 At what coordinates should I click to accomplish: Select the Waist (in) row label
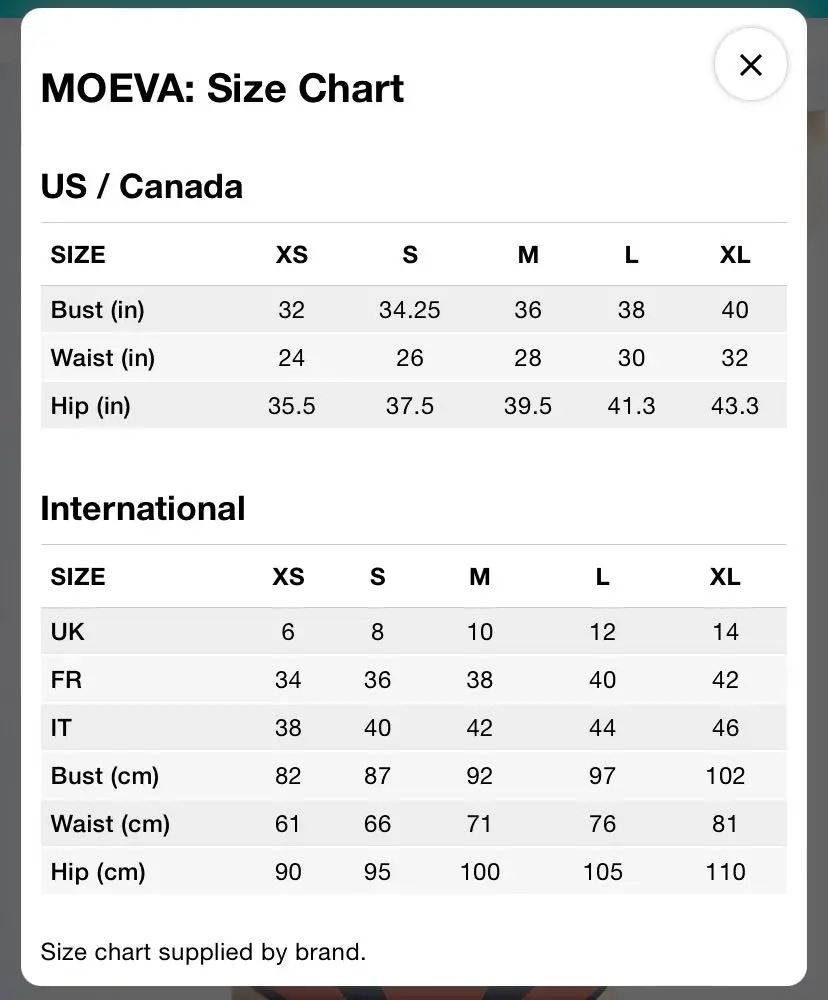point(103,358)
